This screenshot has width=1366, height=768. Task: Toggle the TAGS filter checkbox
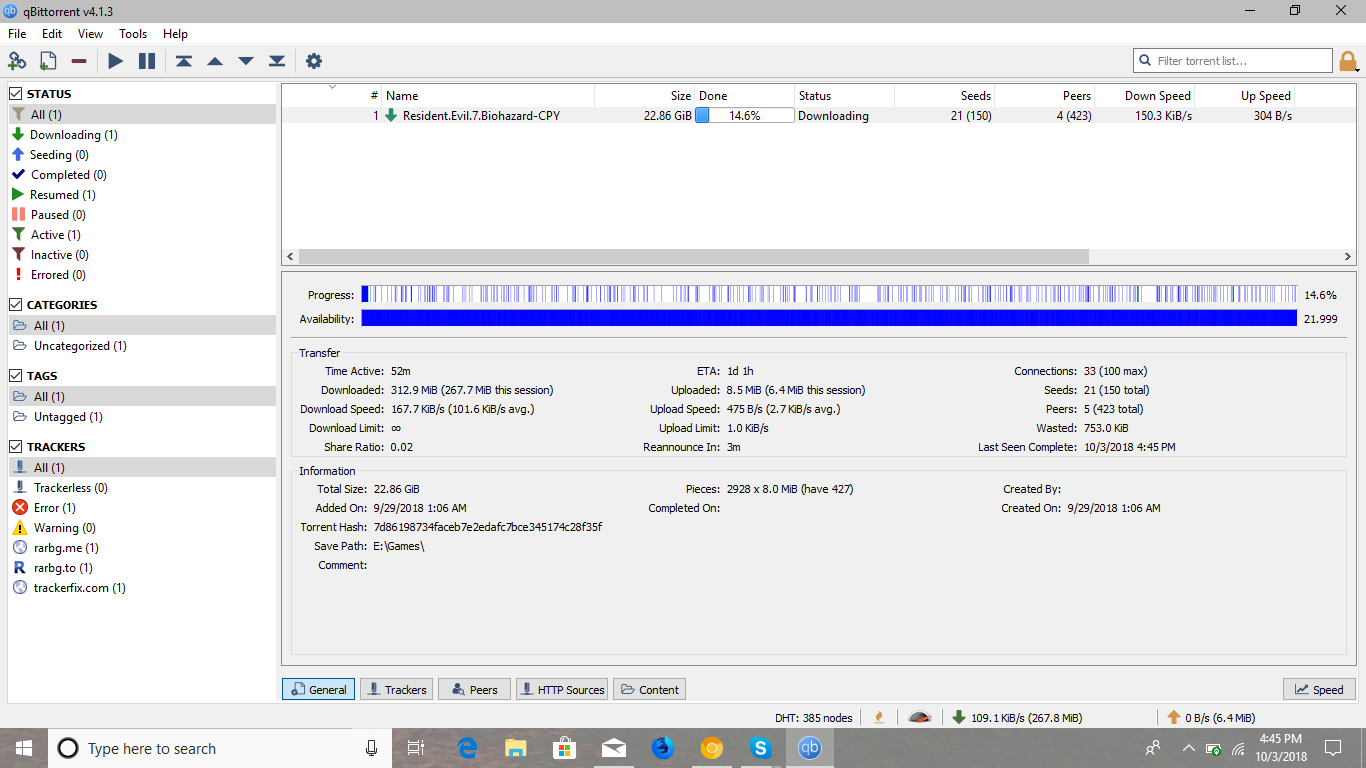point(16,376)
